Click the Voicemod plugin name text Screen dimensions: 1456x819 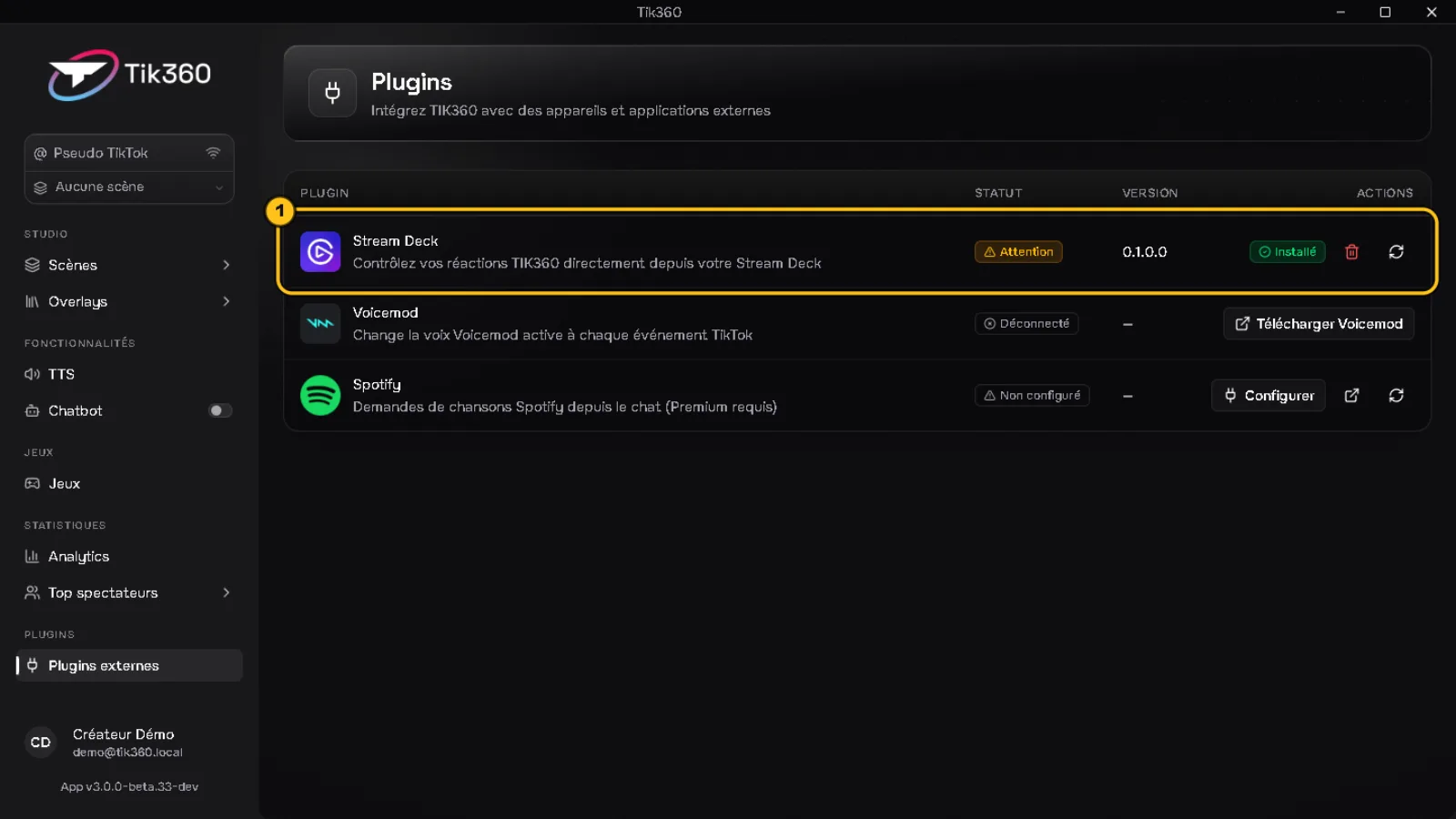pyautogui.click(x=386, y=312)
